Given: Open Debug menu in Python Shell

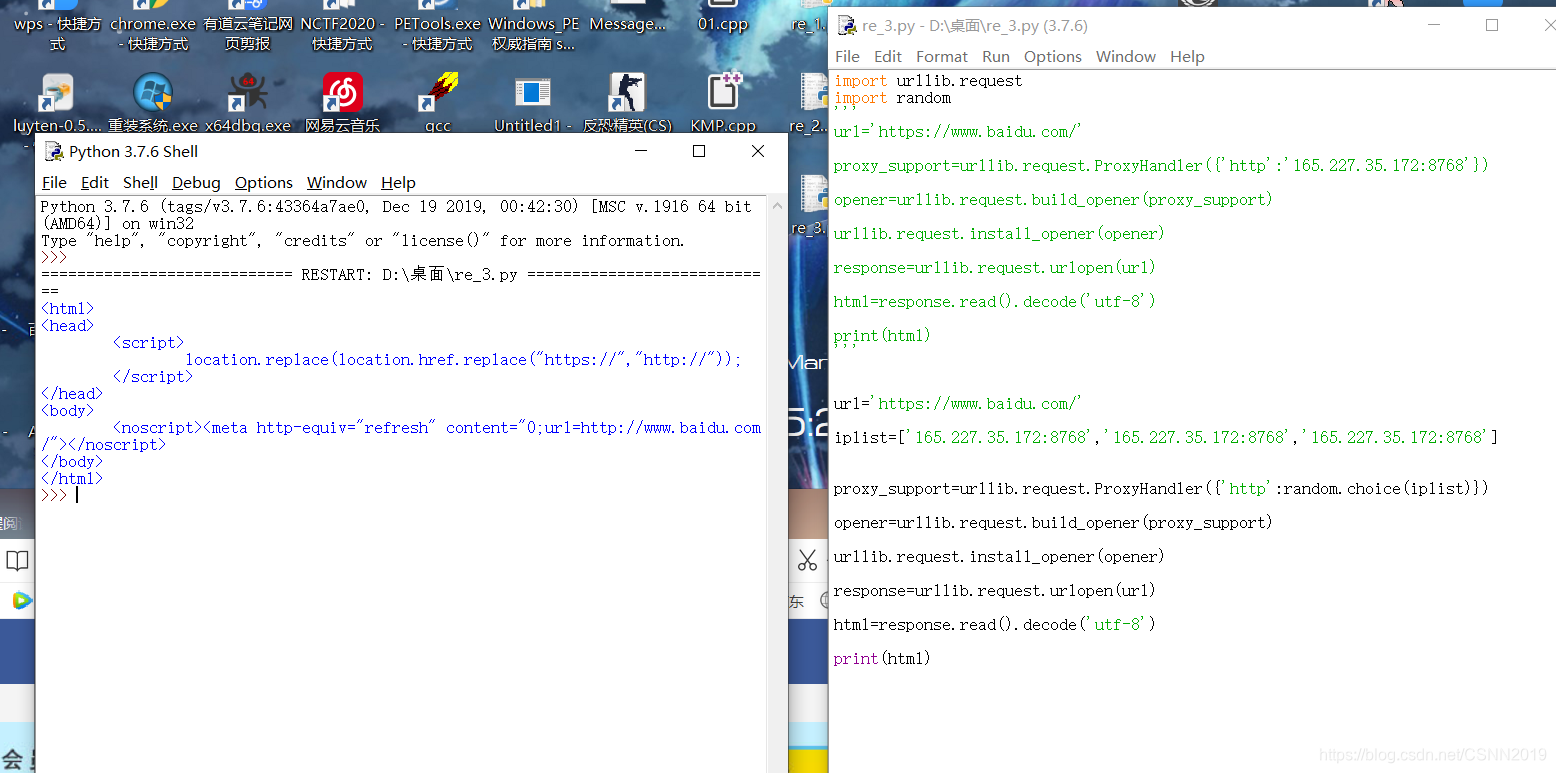Looking at the screenshot, I should (196, 182).
